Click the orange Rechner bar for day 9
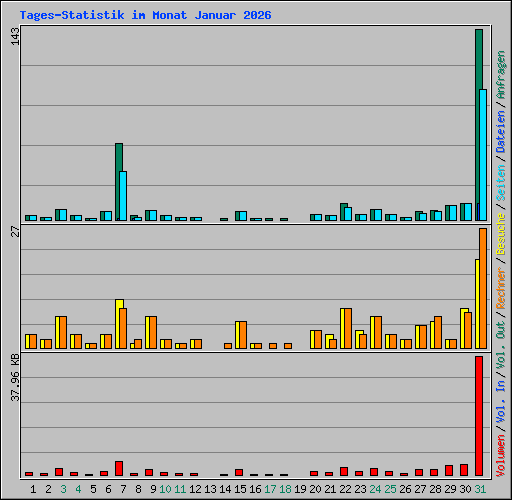This screenshot has height=500, width=512. pos(153,333)
